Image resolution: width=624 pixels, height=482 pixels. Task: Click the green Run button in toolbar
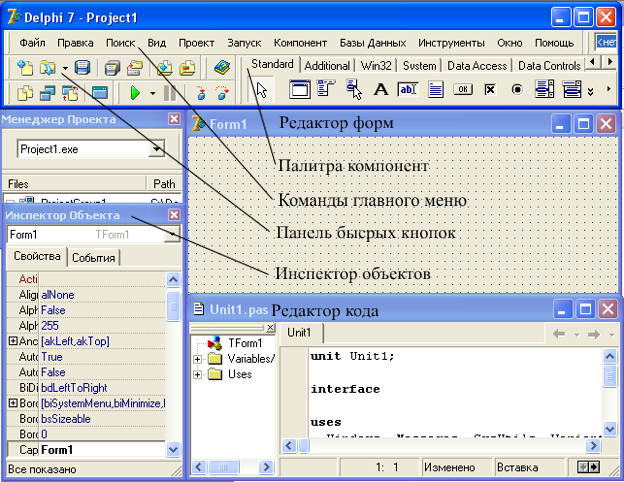(x=135, y=93)
